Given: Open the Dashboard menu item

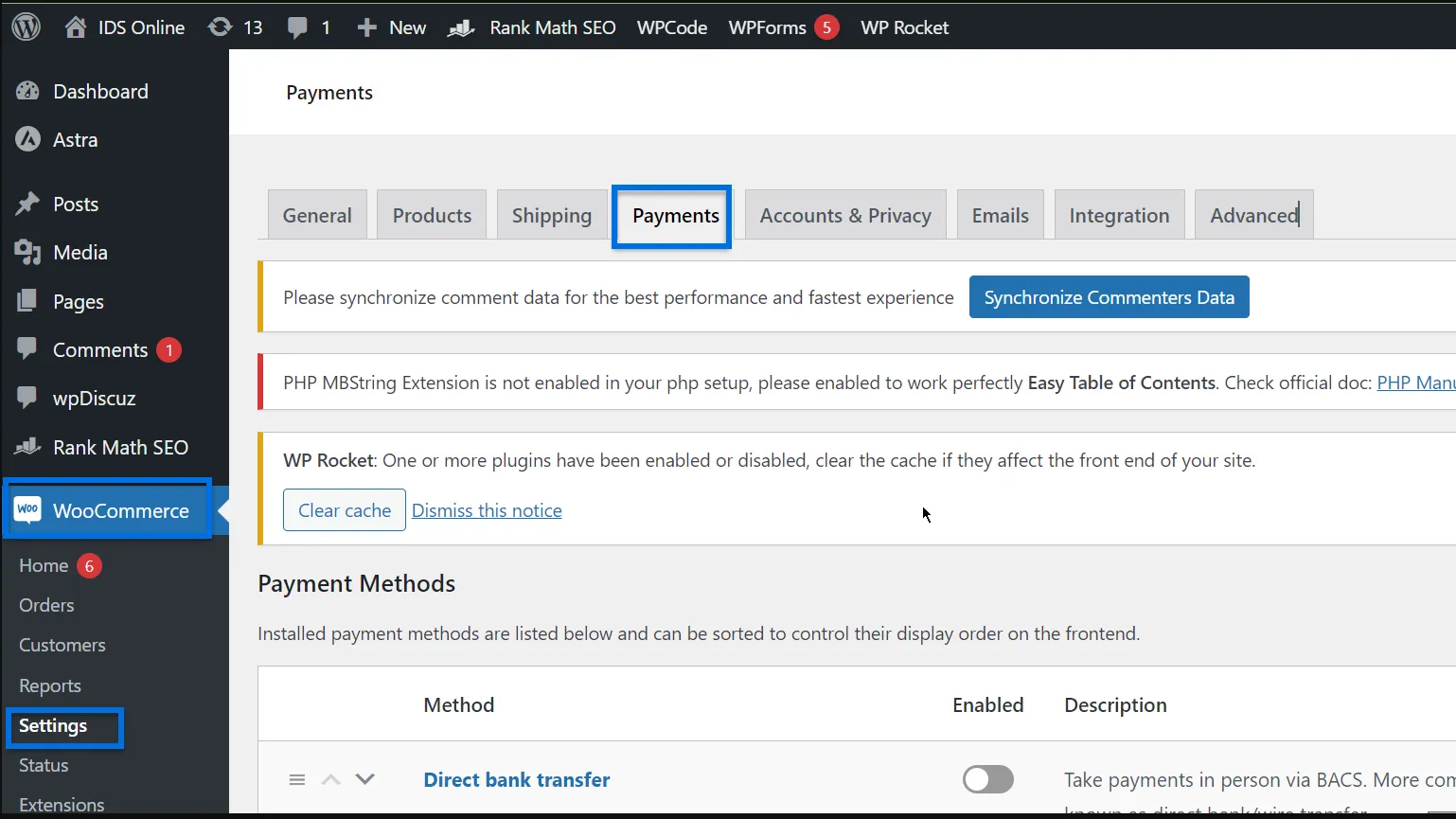Looking at the screenshot, I should (100, 91).
